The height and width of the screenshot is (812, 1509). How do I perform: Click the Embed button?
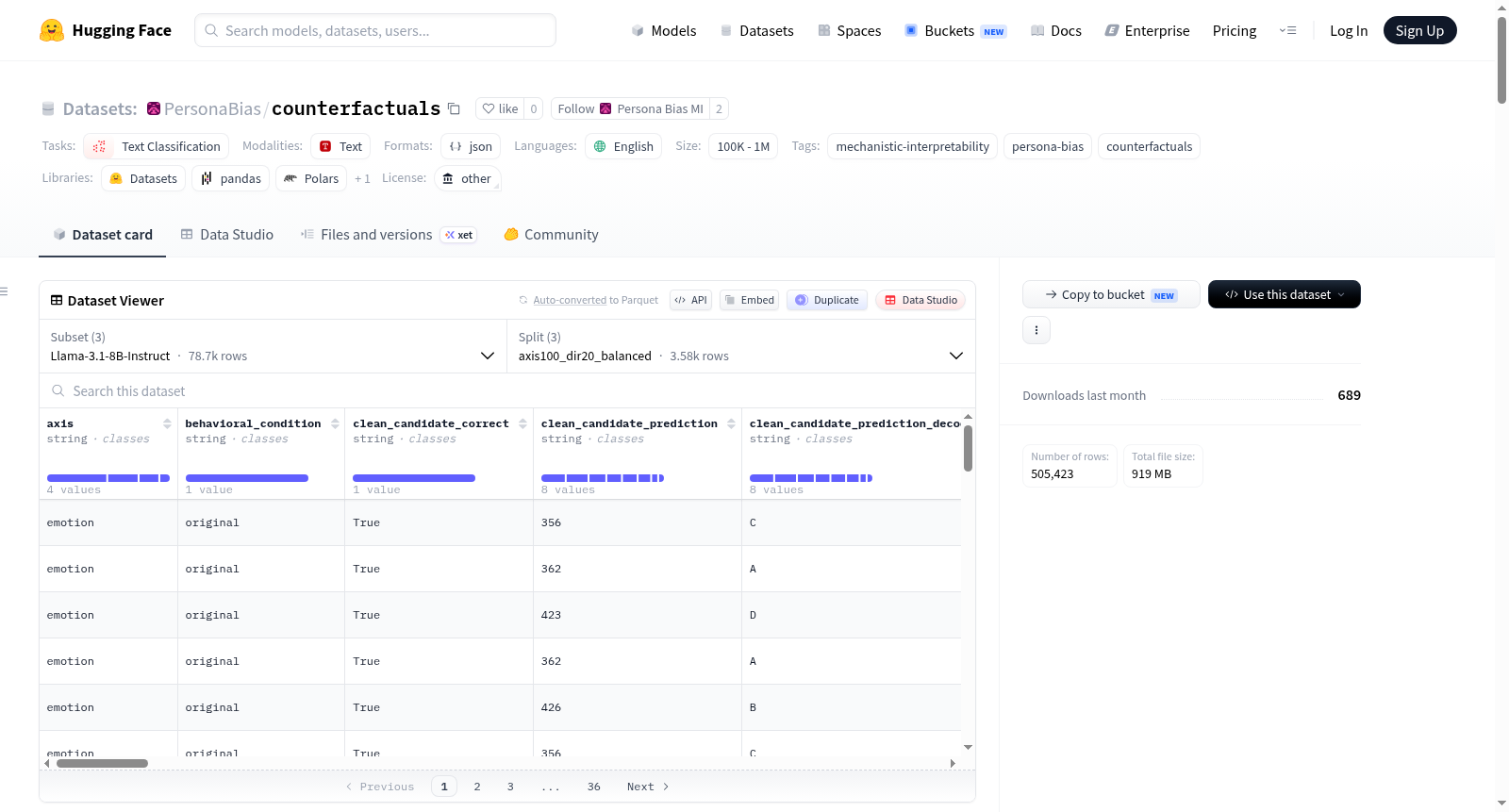[x=749, y=300]
